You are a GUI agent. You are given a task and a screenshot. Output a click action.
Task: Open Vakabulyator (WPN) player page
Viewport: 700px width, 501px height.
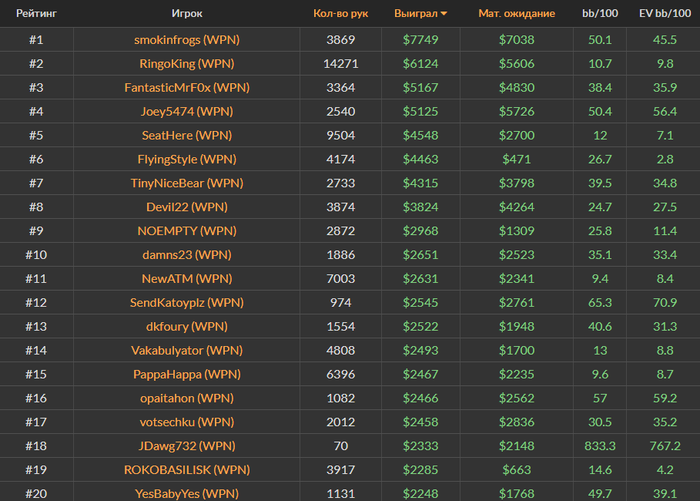pyautogui.click(x=187, y=351)
